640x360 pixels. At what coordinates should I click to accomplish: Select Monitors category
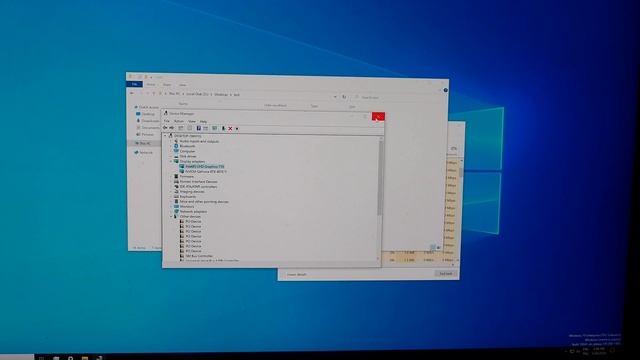187,207
